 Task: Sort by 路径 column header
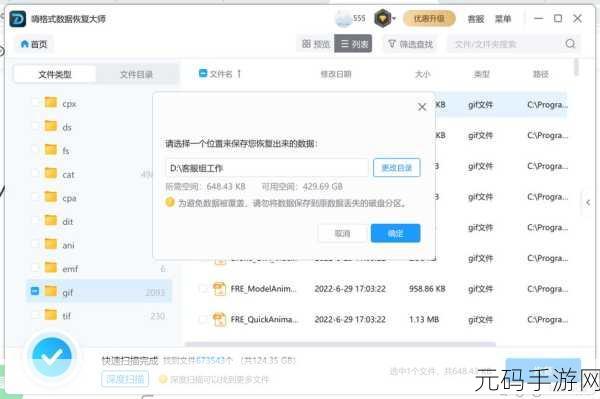pos(541,74)
